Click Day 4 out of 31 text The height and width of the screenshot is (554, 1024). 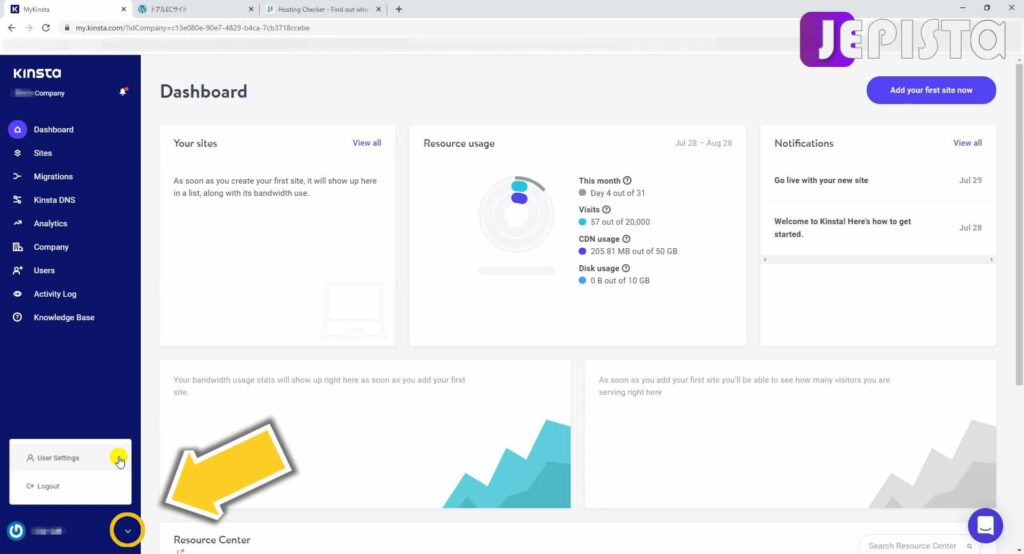[617, 193]
